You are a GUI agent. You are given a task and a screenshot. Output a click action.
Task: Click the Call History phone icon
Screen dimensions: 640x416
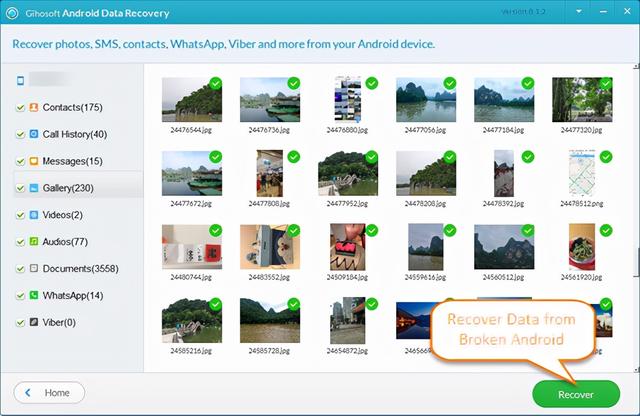pos(34,134)
